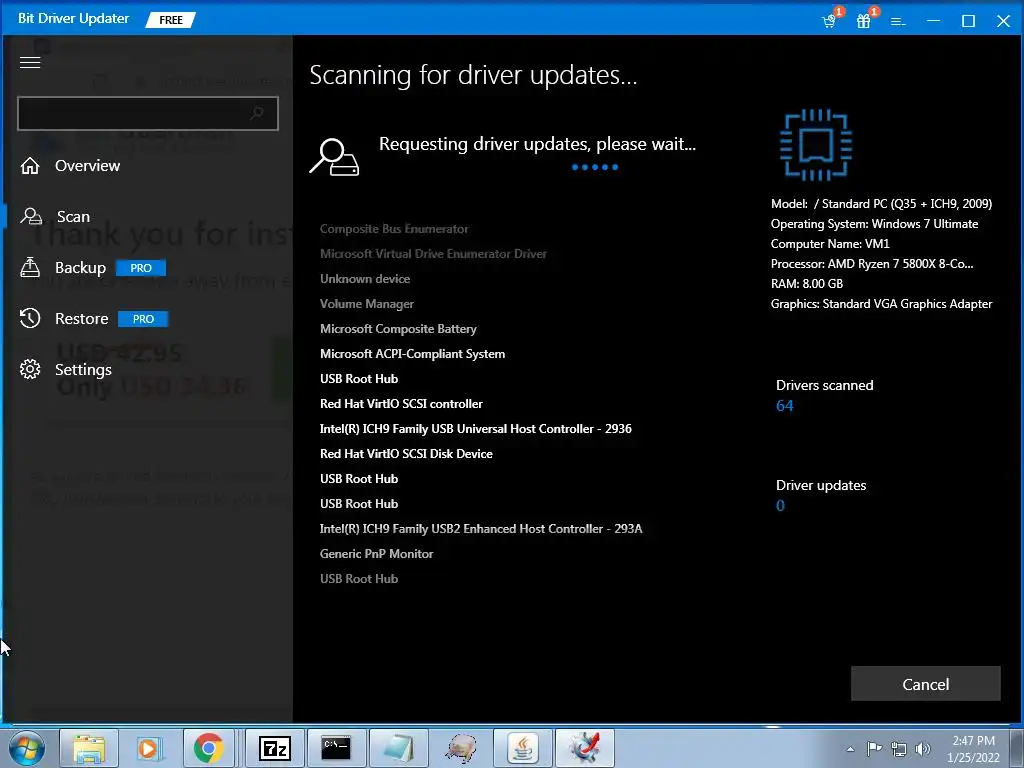Viewport: 1024px width, 768px height.
Task: Open the shopping cart icon in title bar
Action: [830, 21]
